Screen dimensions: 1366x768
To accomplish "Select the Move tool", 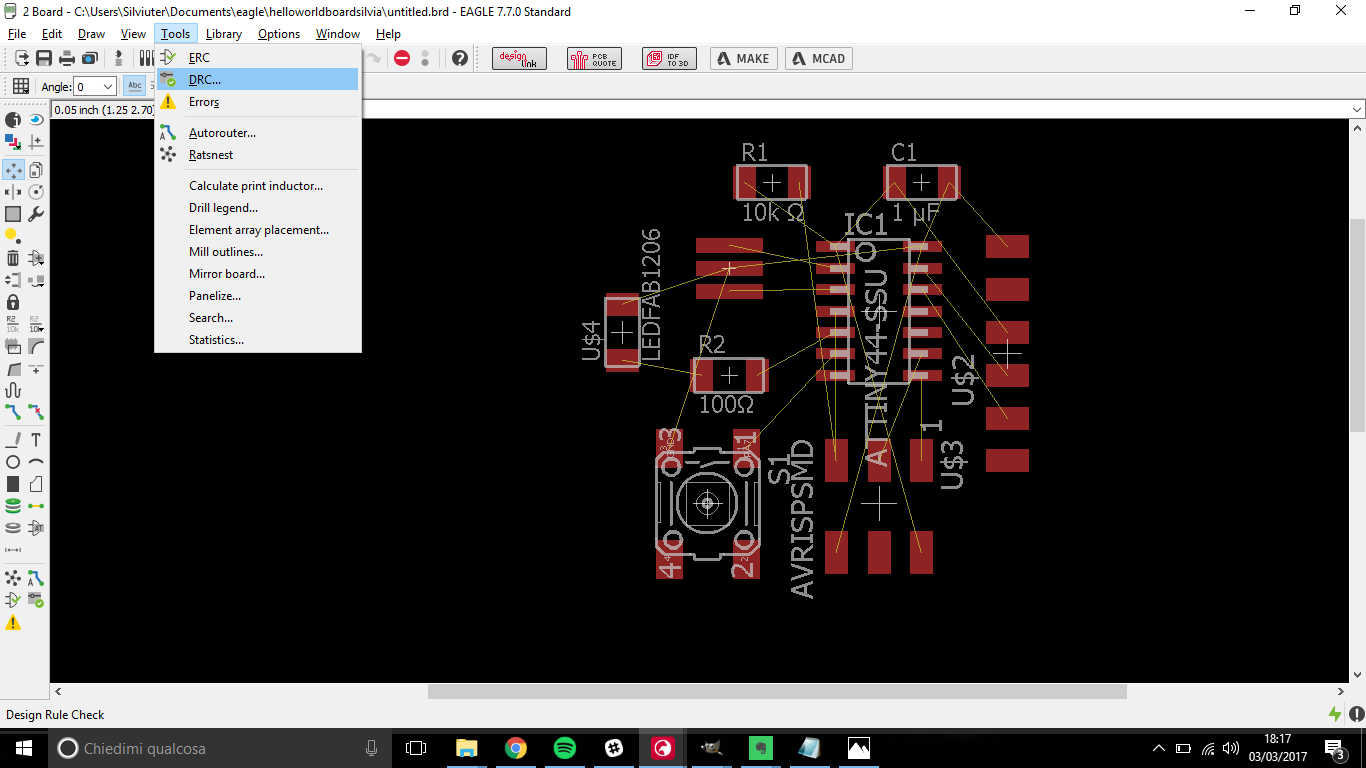I will click(13, 170).
